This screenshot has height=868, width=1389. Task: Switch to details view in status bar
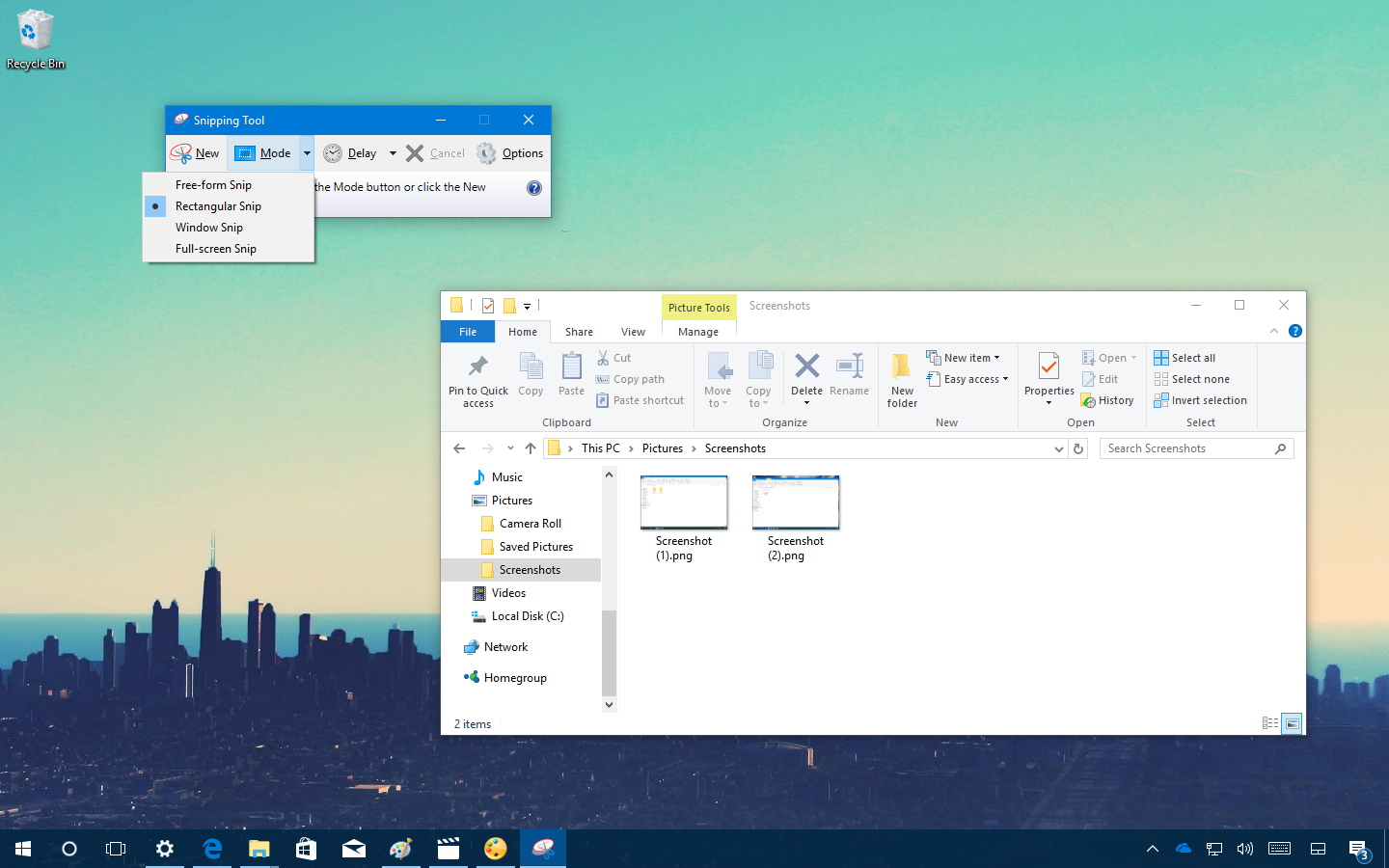coord(1269,722)
